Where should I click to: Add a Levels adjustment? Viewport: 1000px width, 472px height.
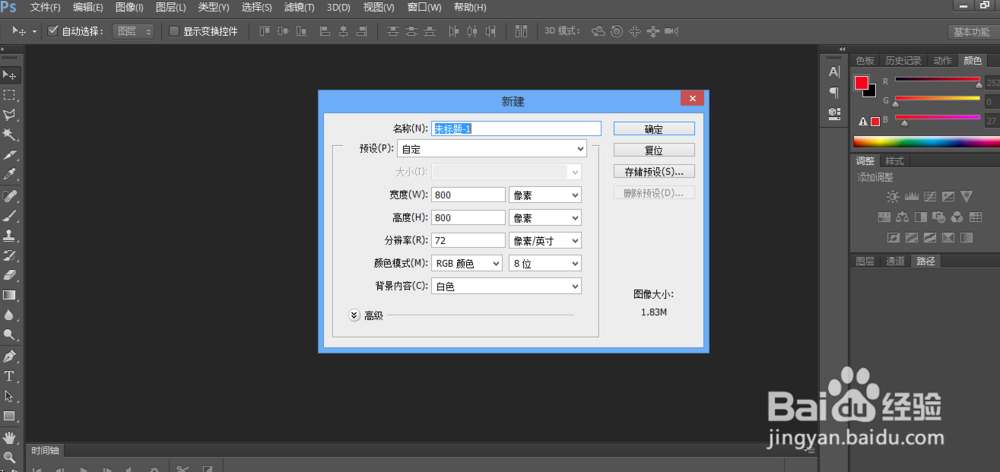pyautogui.click(x=911, y=196)
